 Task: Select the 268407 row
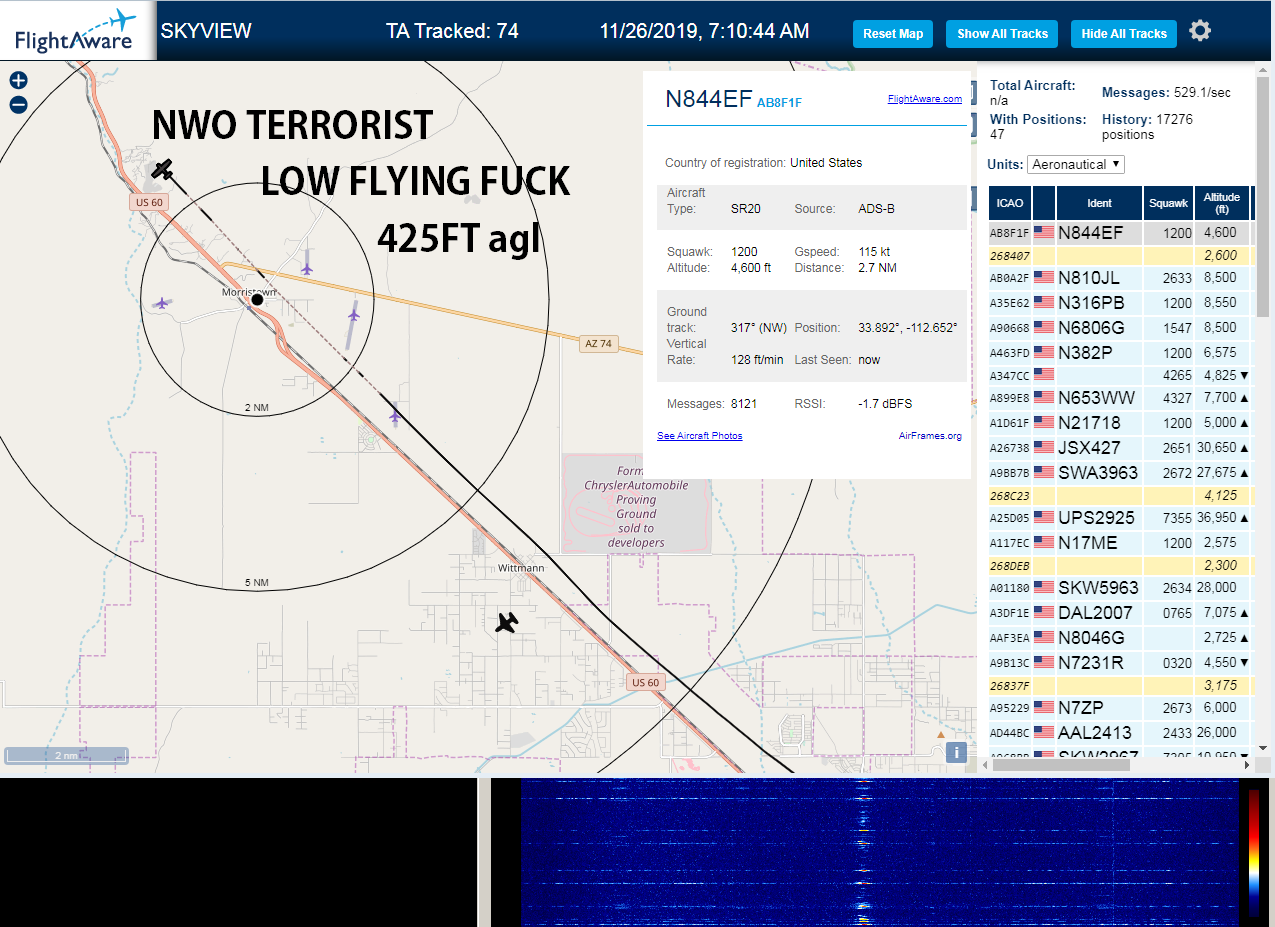coord(1120,255)
